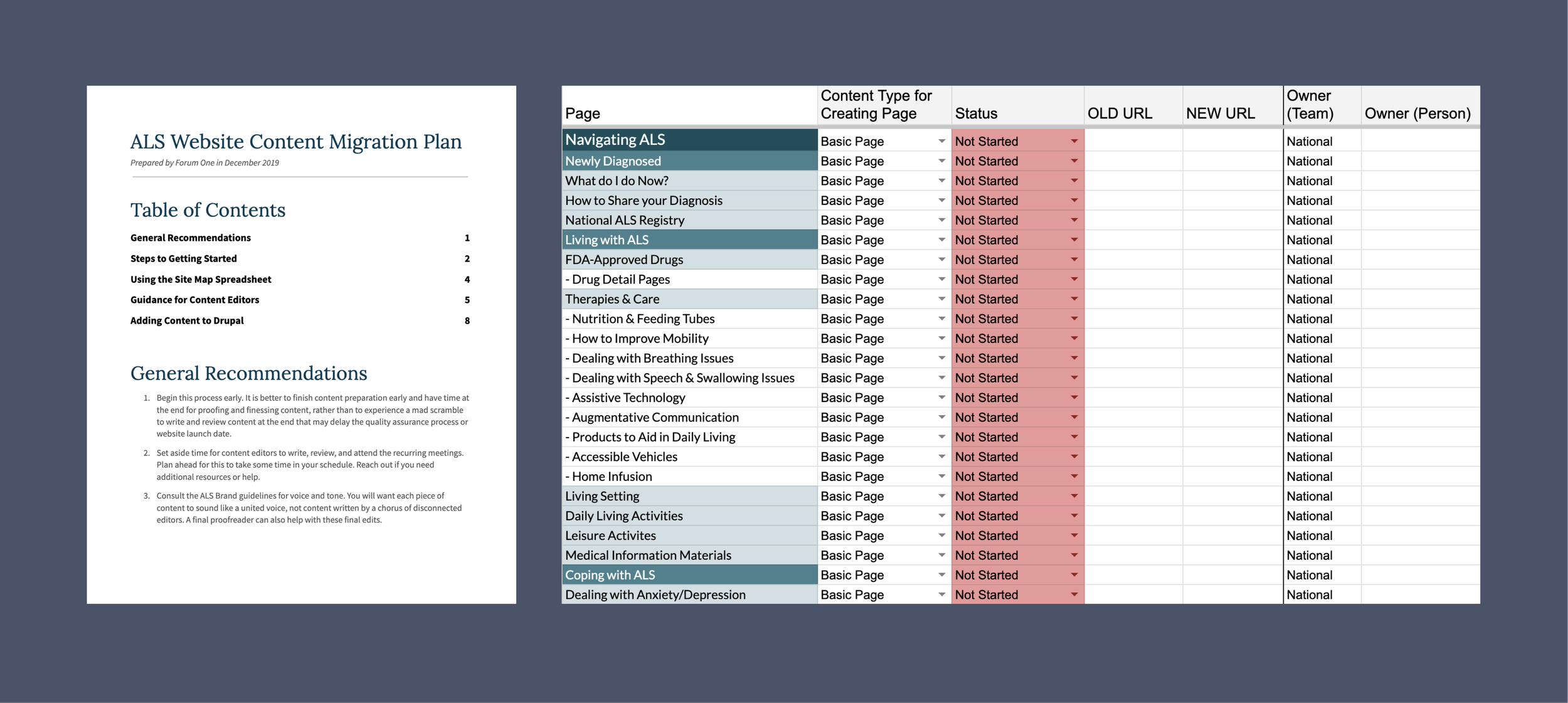
Task: Open content type arrow for Therapies & Care
Action: [941, 299]
